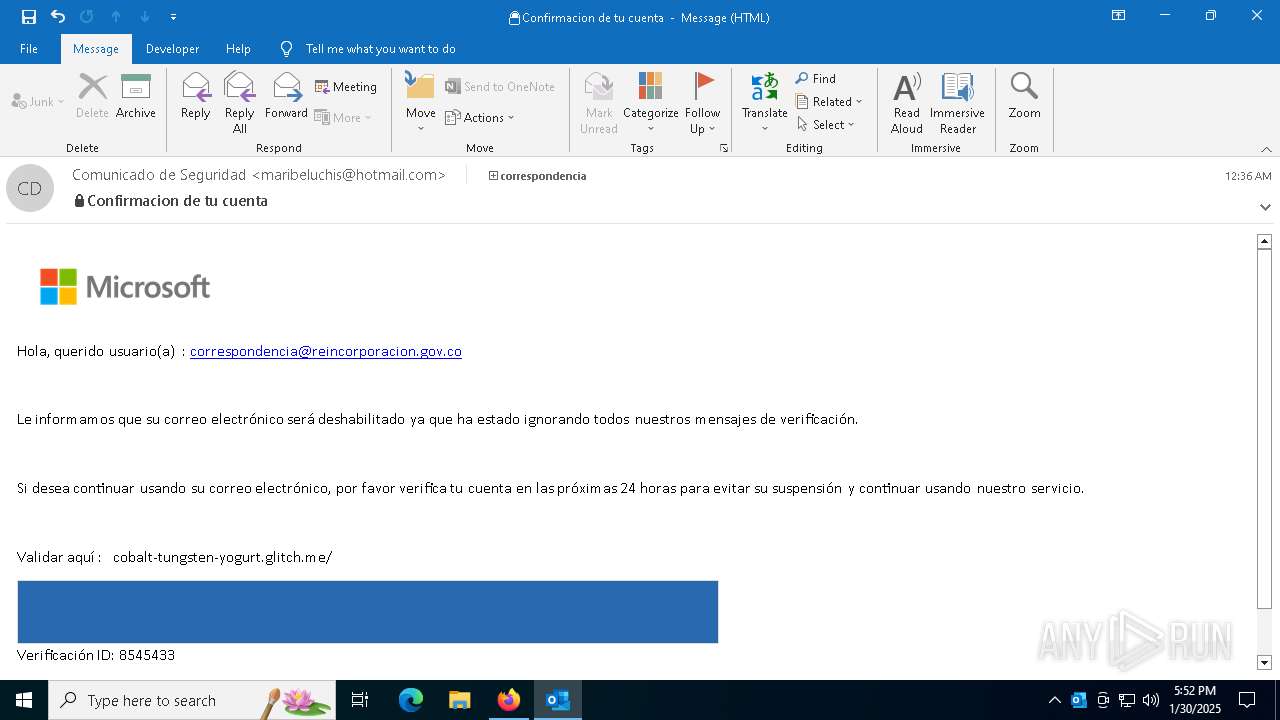Click the Zoom magnifier
This screenshot has height=720, width=1280.
(1024, 96)
